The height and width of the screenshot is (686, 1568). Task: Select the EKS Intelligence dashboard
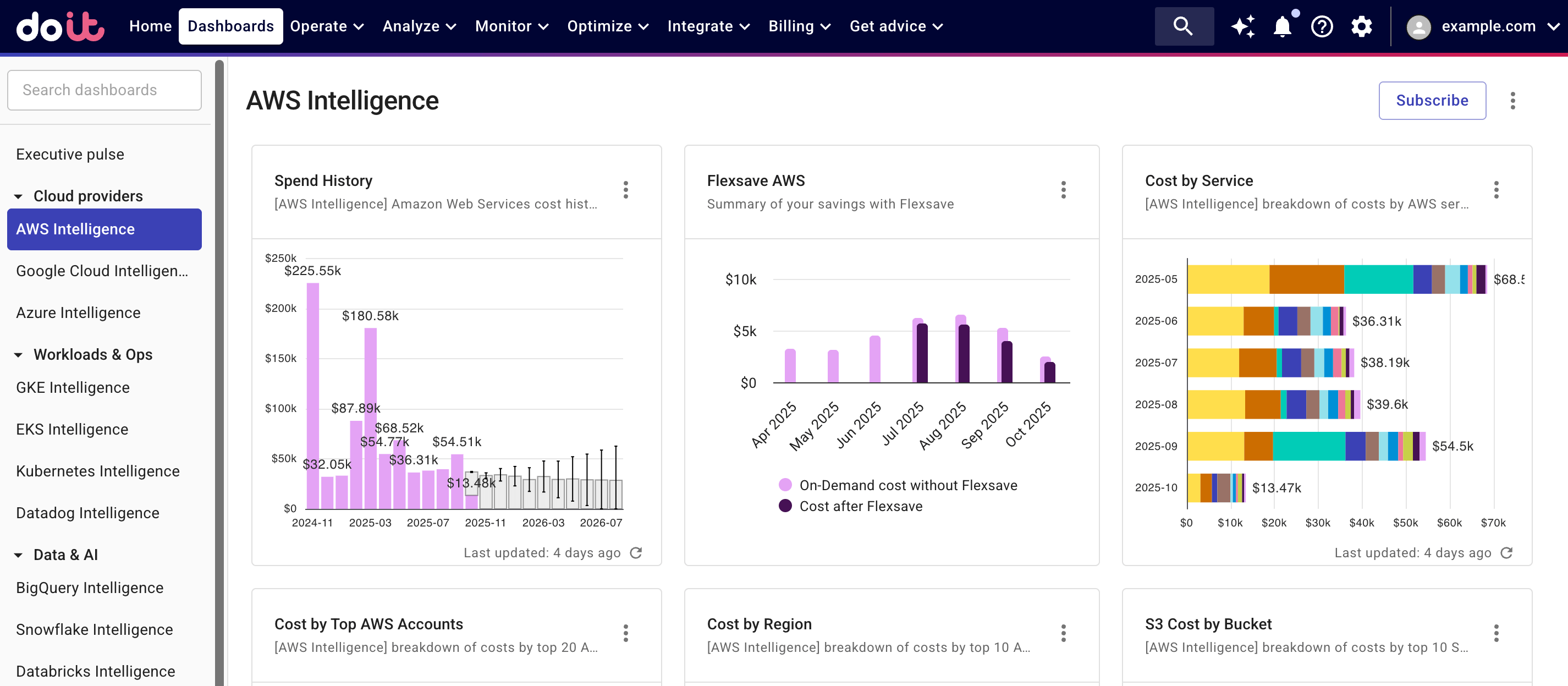point(72,429)
